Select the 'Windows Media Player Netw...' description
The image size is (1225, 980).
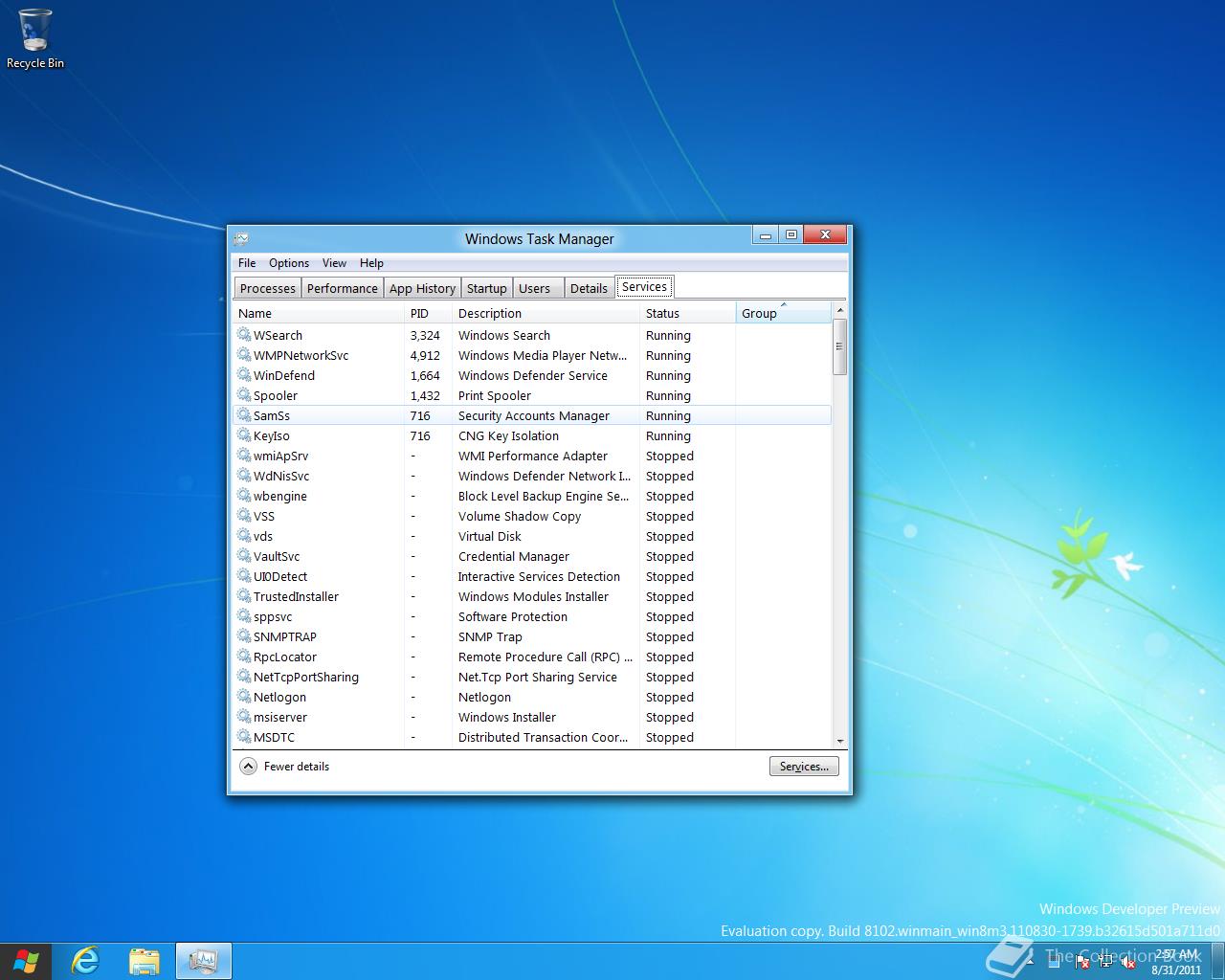pos(543,355)
